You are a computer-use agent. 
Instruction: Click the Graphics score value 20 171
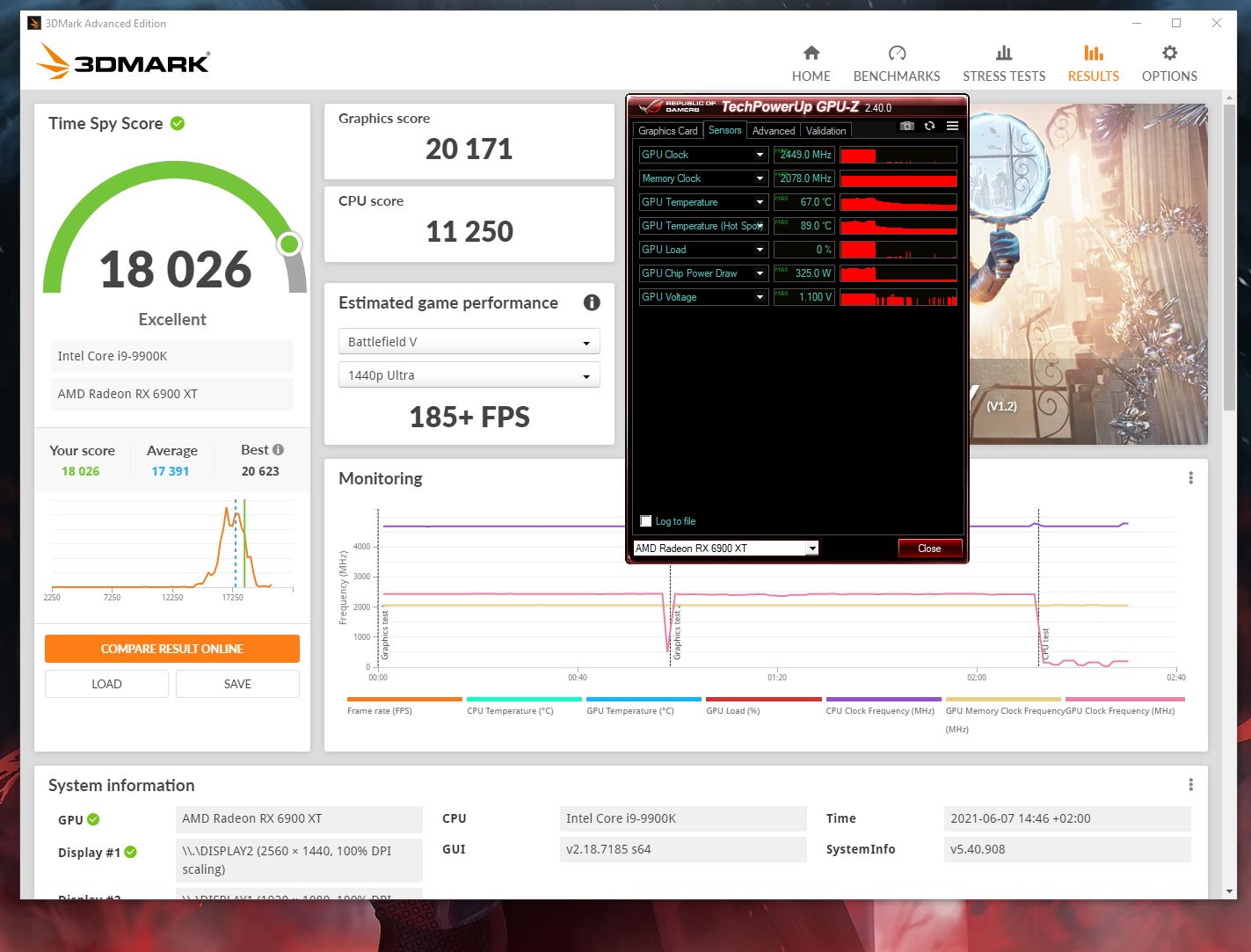[469, 149]
